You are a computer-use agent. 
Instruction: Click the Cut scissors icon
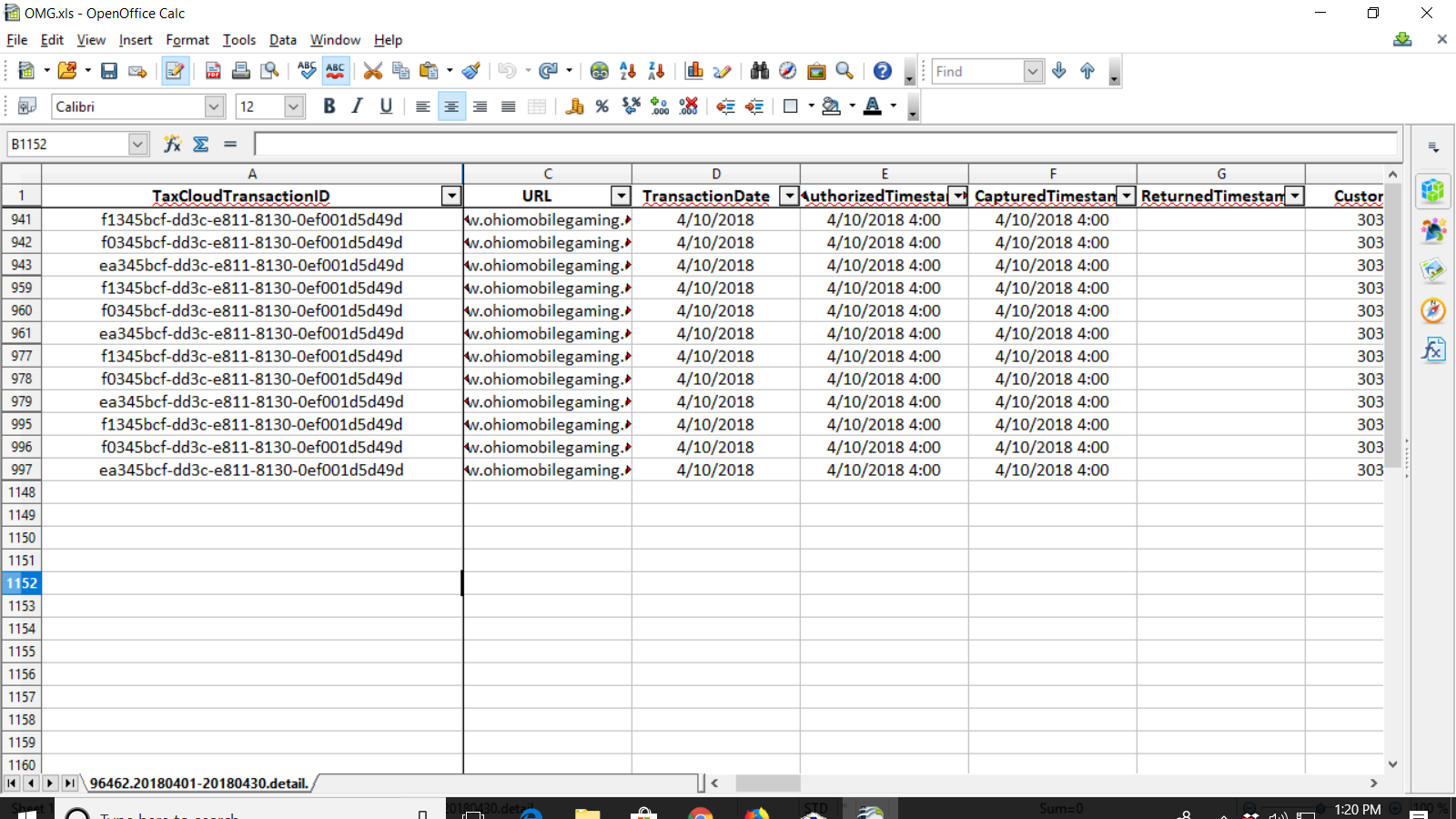pyautogui.click(x=372, y=71)
